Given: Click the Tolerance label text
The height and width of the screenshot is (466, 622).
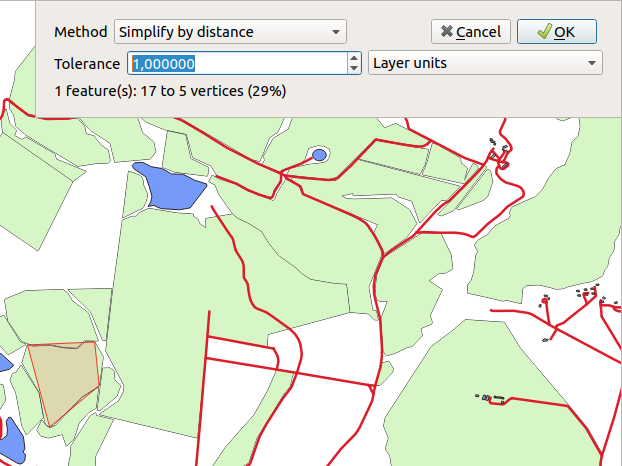Looking at the screenshot, I should (87, 64).
